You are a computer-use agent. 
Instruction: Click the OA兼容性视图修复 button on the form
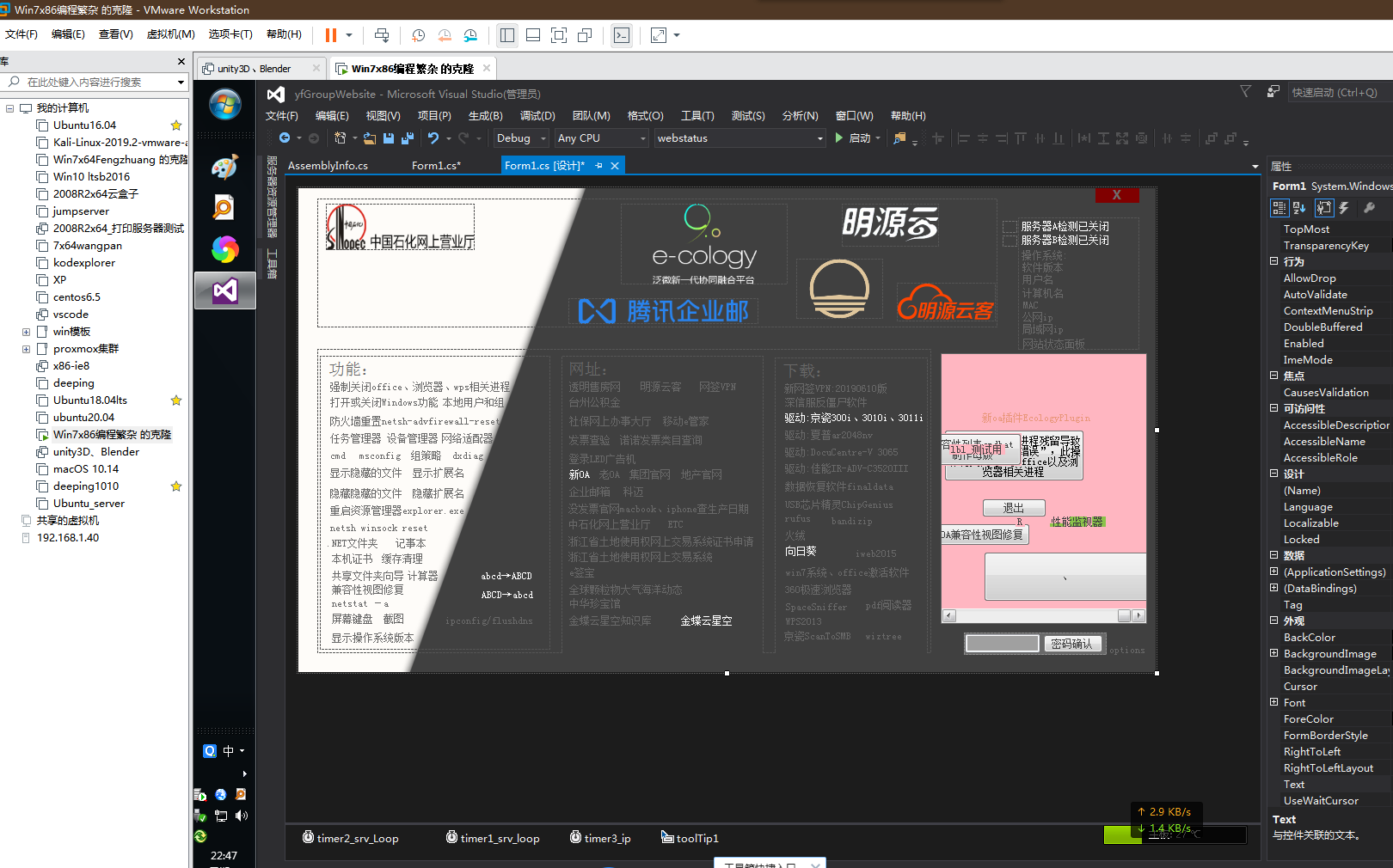985,535
